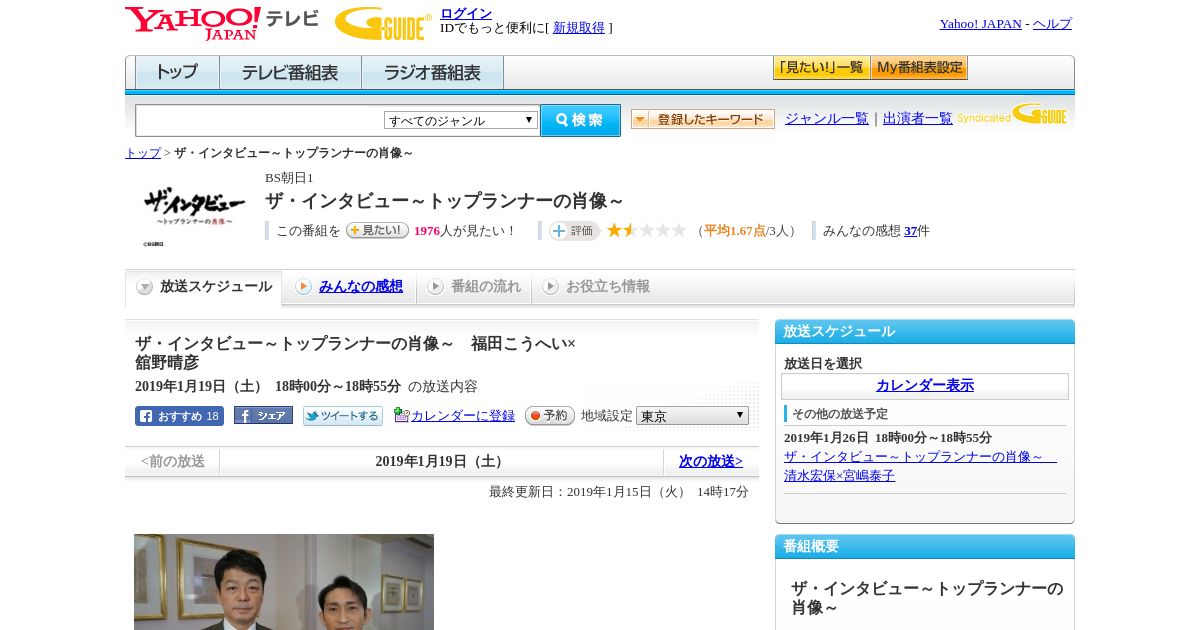
Task: Select the お役立ち情報 tab
Action: [x=596, y=287]
